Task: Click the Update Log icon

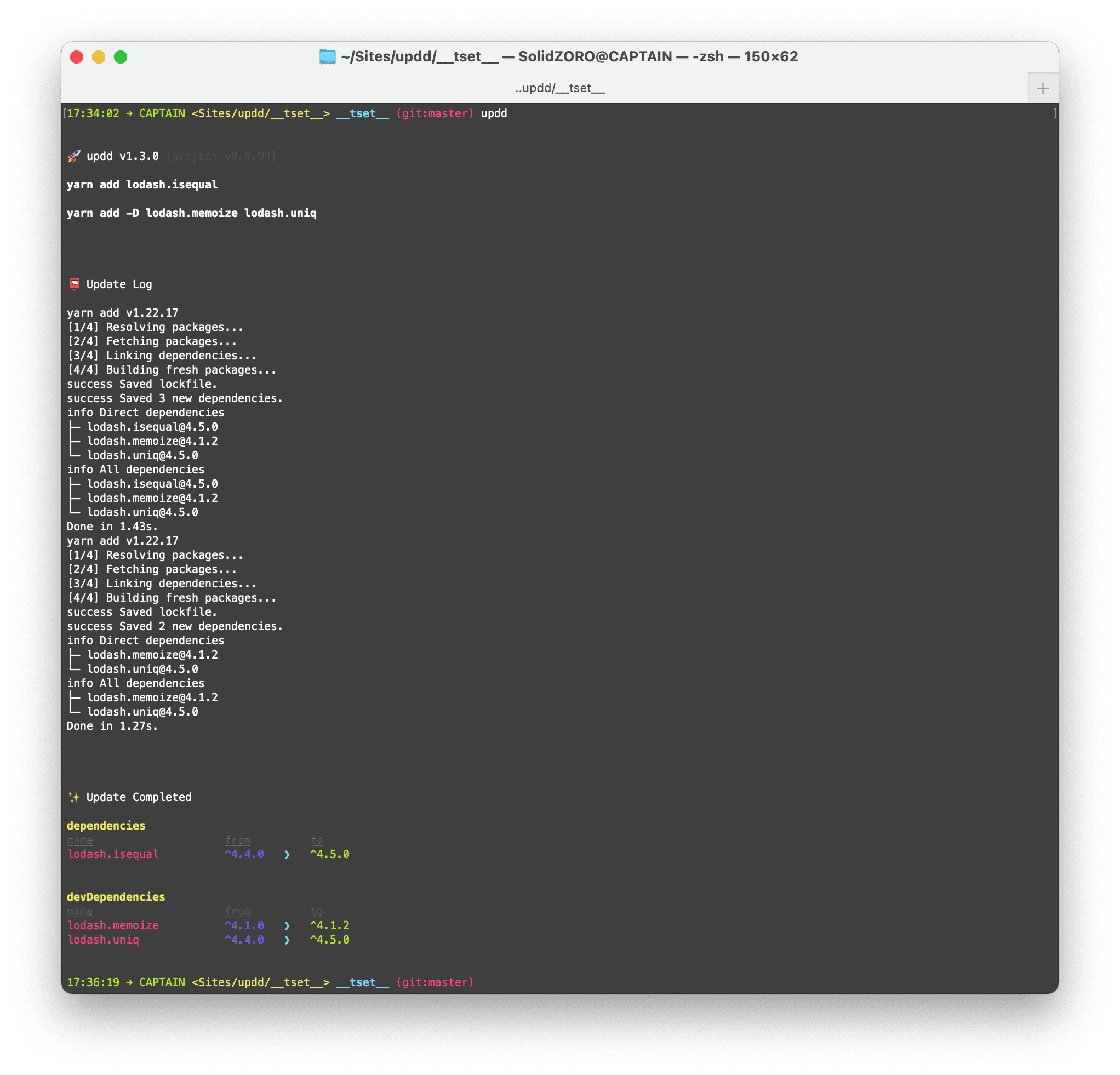Action: pos(75,284)
